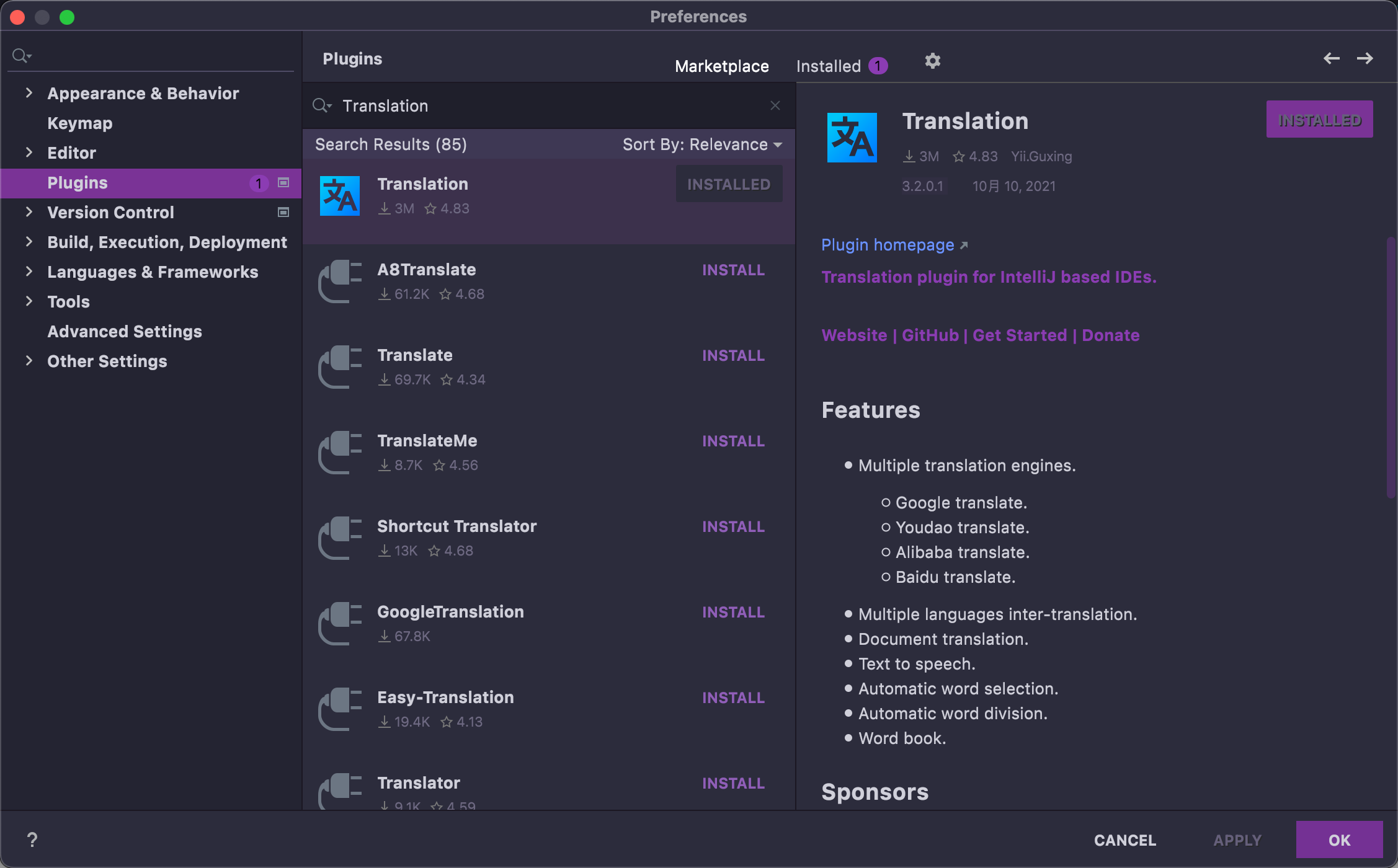
Task: Open the Plugin homepage link
Action: pyautogui.click(x=888, y=245)
